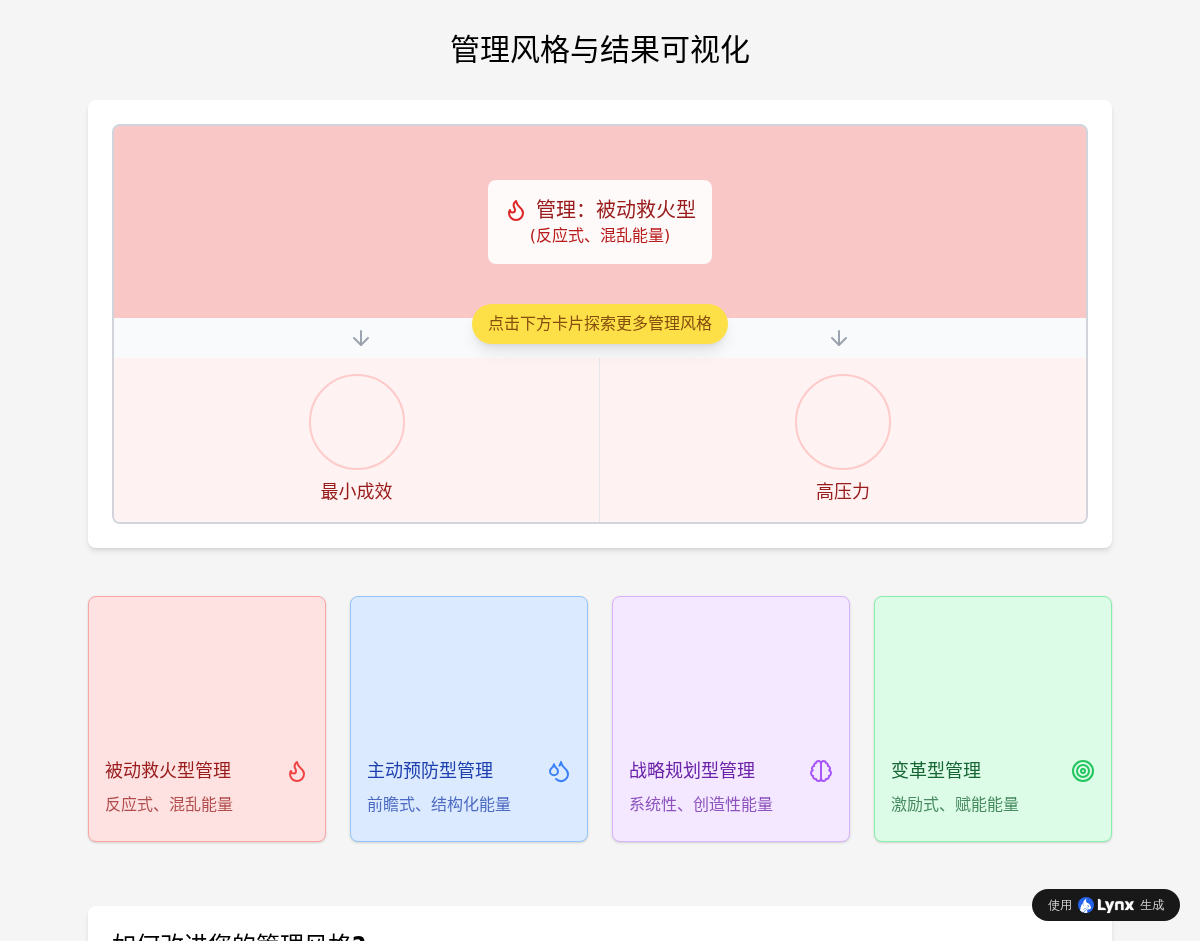The width and height of the screenshot is (1200, 941).
Task: Select the 主动预防型管理 card title
Action: click(x=430, y=770)
